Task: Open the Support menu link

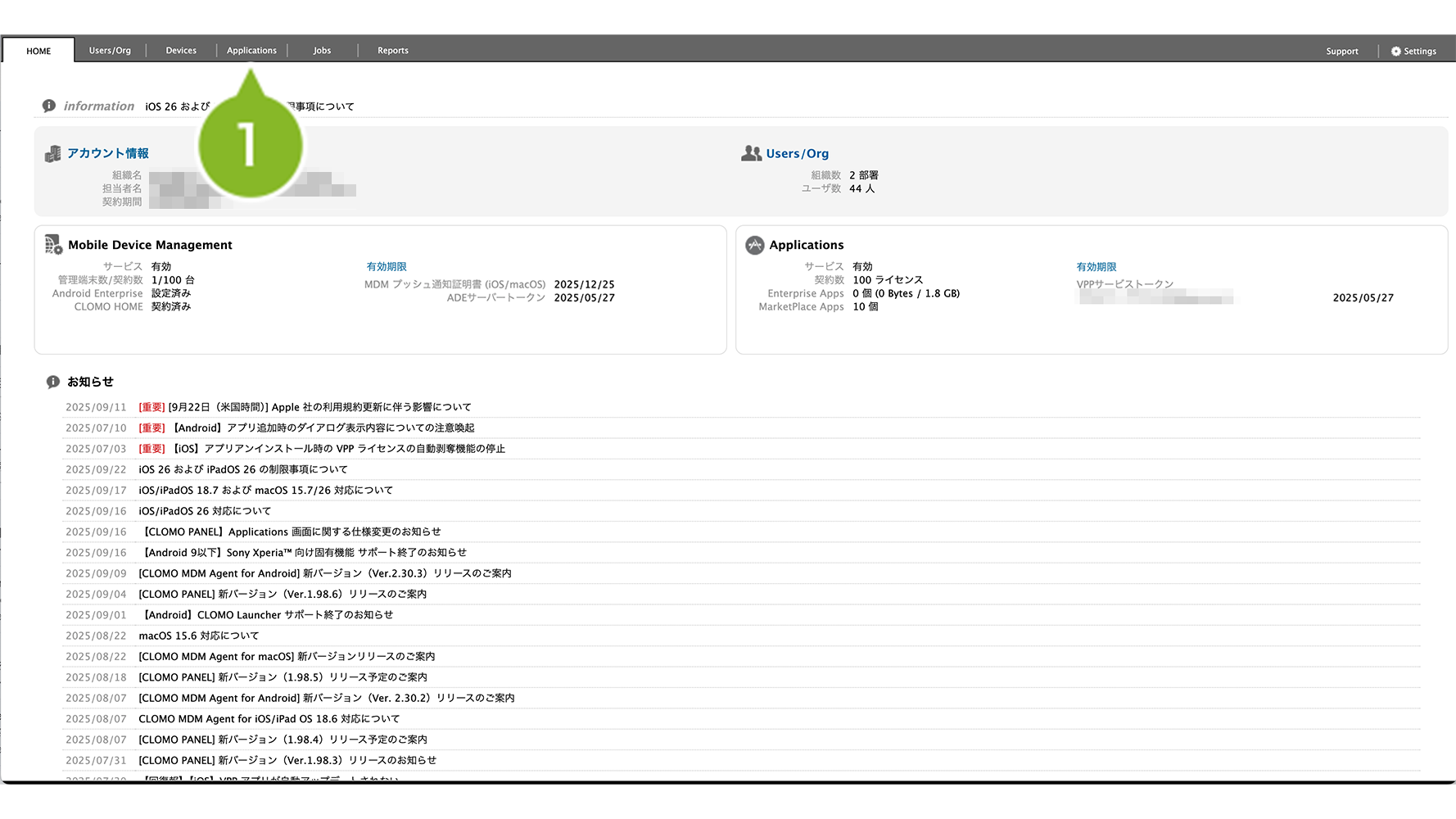Action: point(1341,51)
